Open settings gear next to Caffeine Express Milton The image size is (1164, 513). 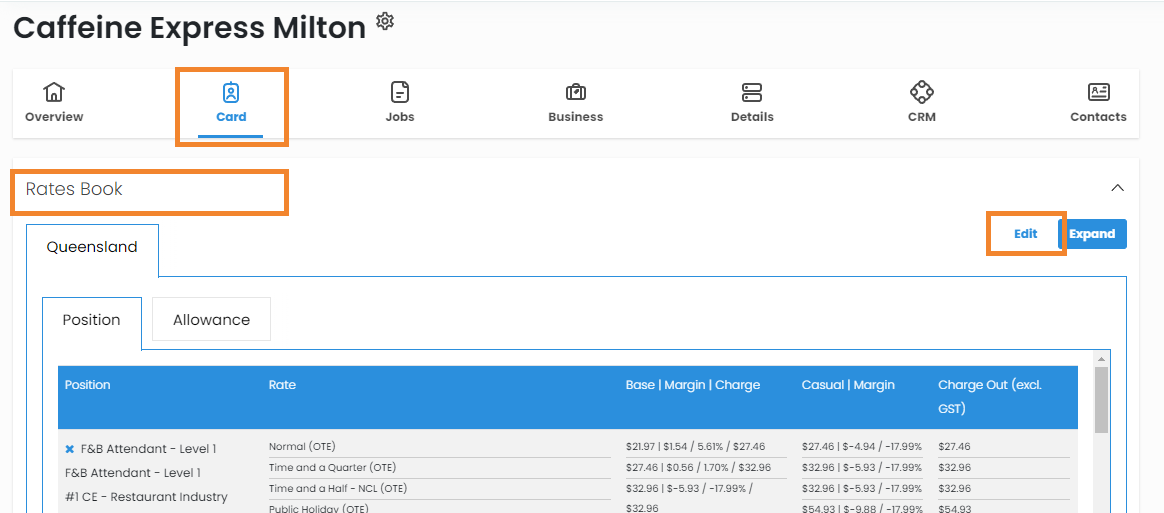(x=385, y=21)
